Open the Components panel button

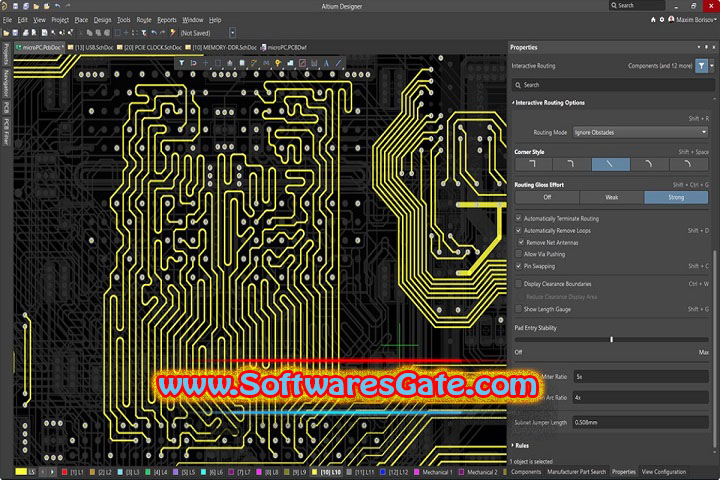click(x=526, y=472)
